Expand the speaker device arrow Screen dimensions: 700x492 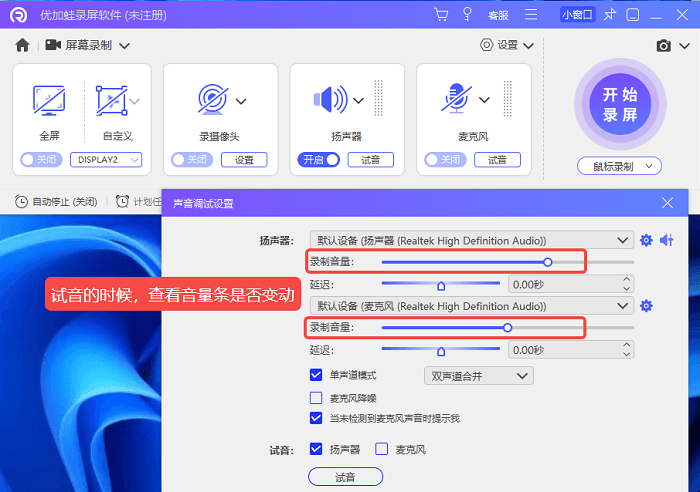coord(358,101)
